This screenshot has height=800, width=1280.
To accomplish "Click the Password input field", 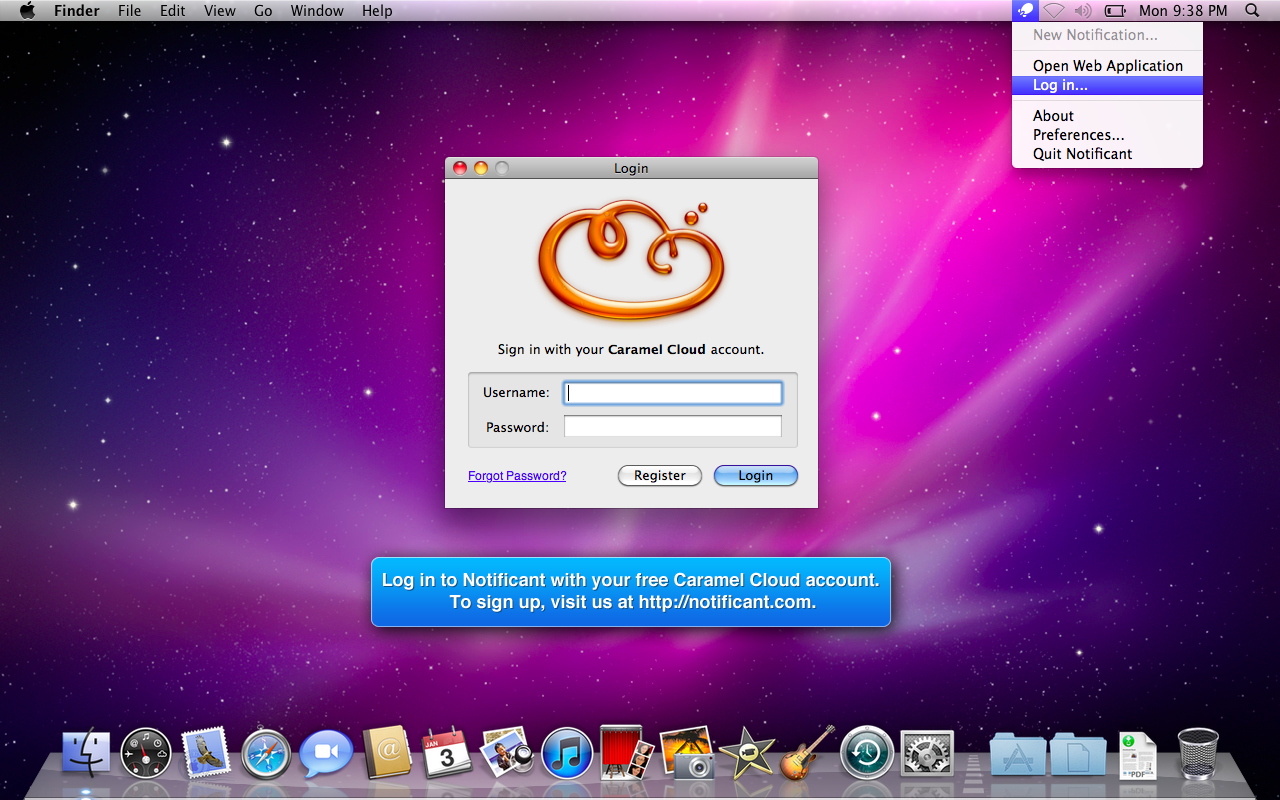I will click(x=672, y=425).
